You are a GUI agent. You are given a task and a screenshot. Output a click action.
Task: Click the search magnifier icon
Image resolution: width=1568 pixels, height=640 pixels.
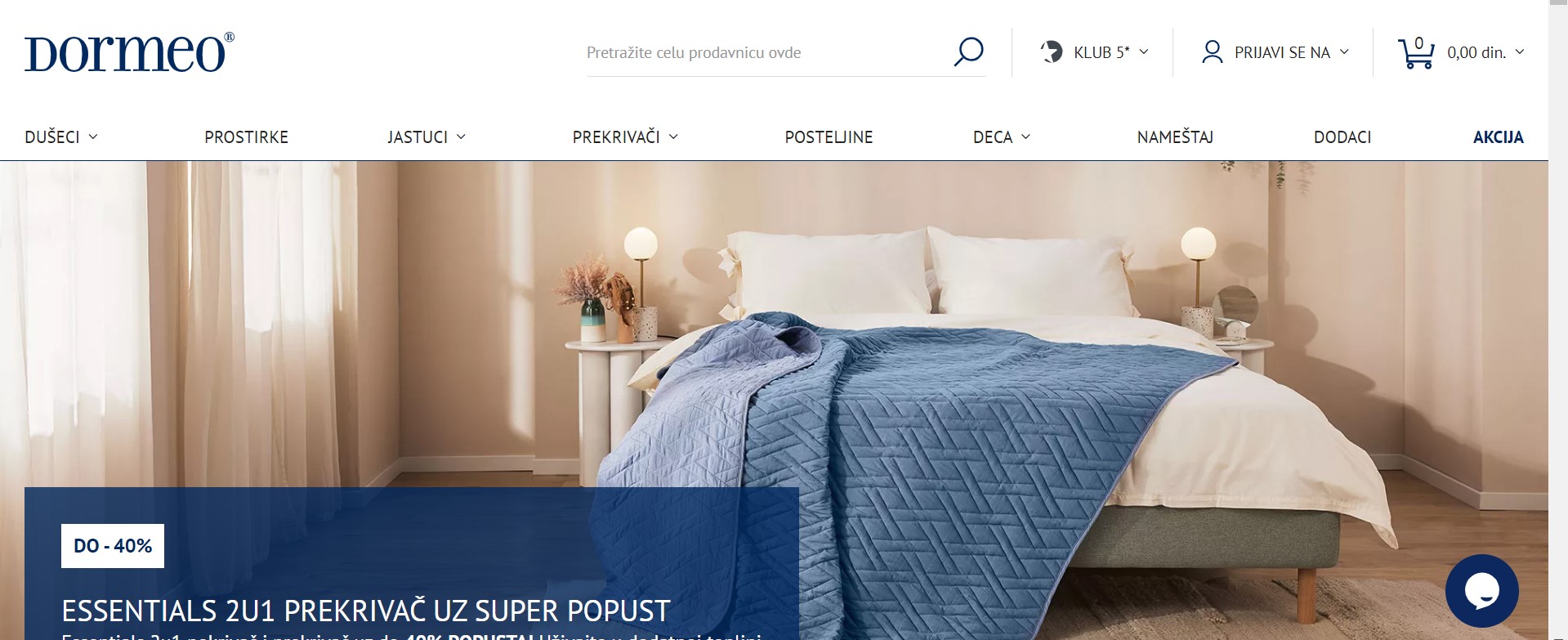pos(968,52)
